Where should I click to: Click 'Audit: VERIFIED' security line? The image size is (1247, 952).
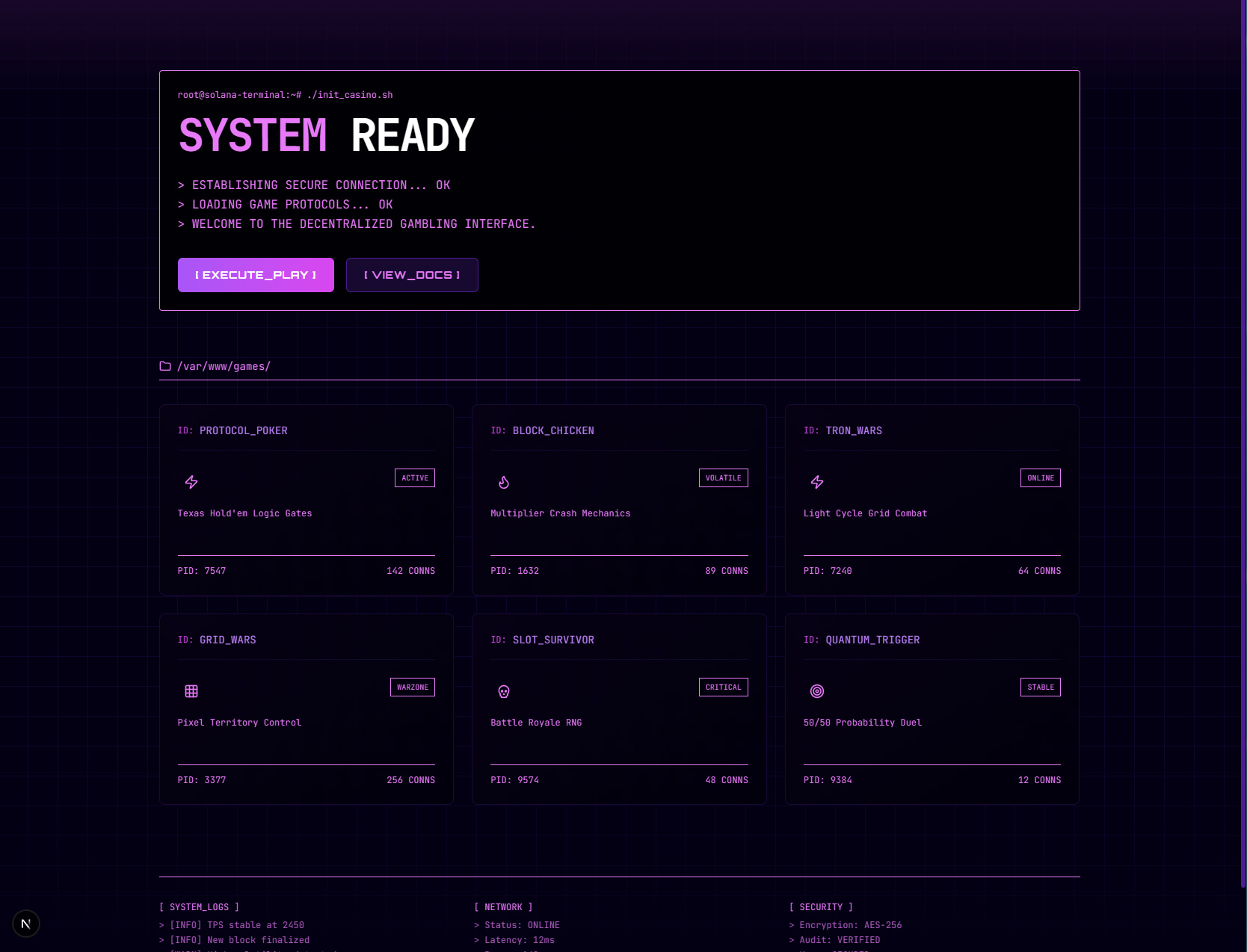[835, 940]
